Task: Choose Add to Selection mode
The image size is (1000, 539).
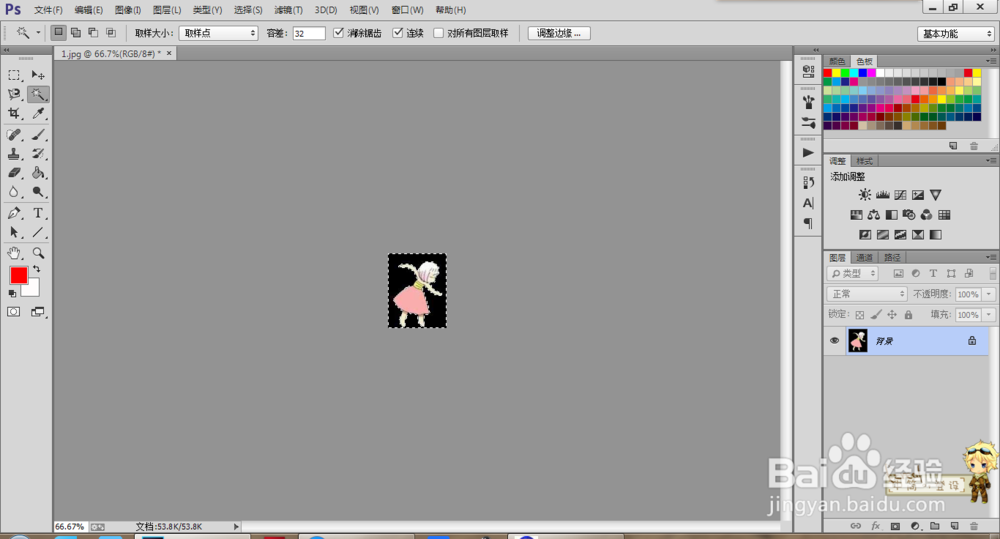Action: pyautogui.click(x=76, y=33)
